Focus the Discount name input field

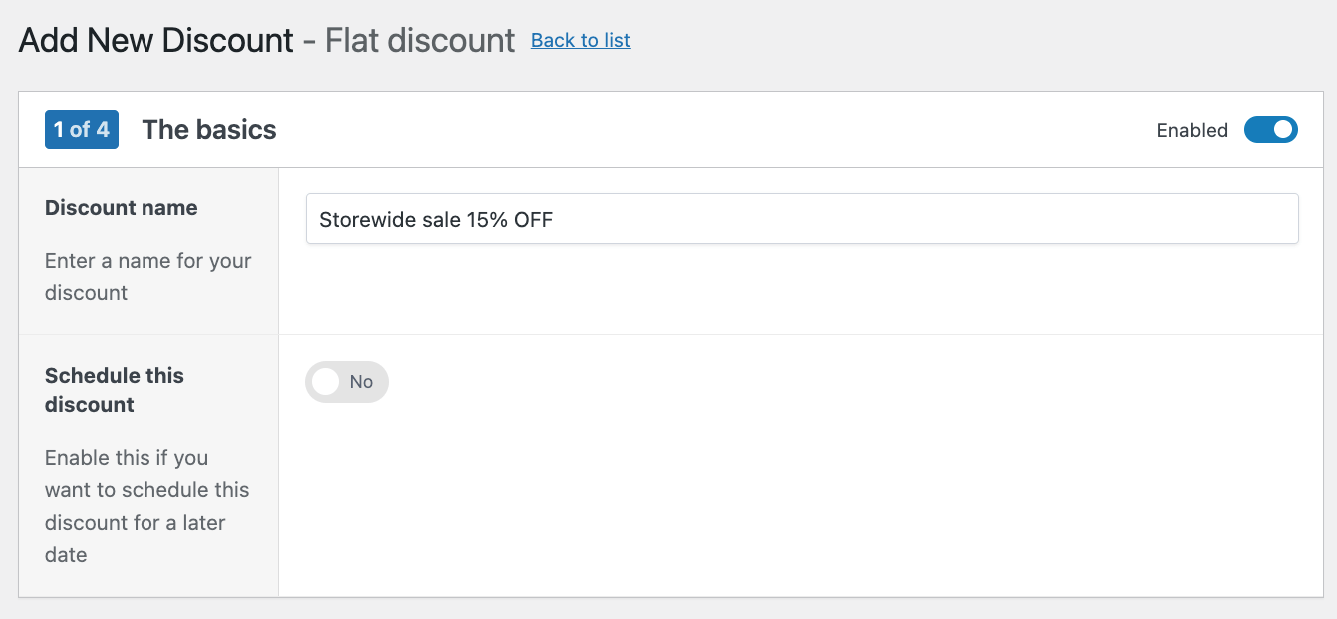[x=801, y=219]
